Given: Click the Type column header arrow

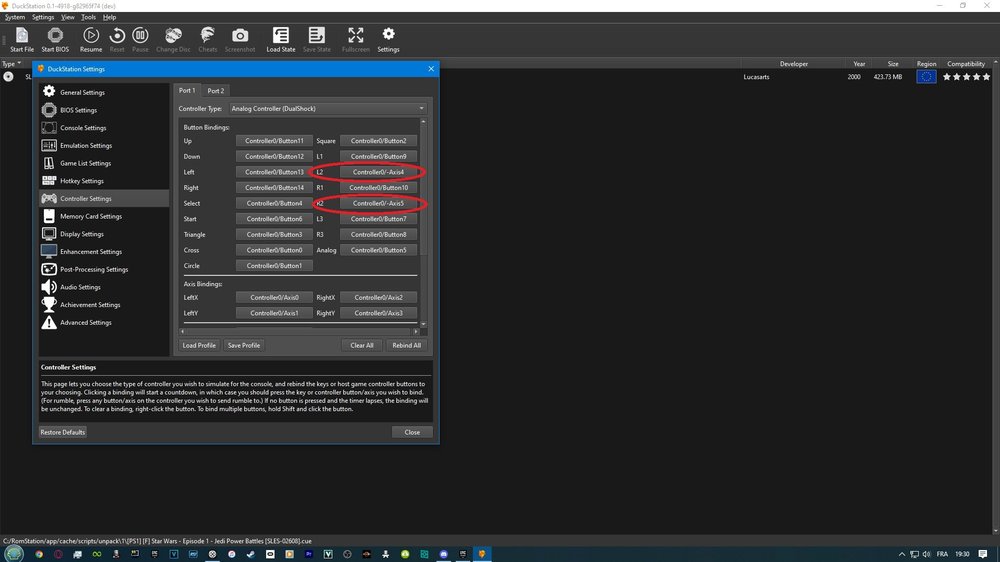Looking at the screenshot, I should click(18, 63).
